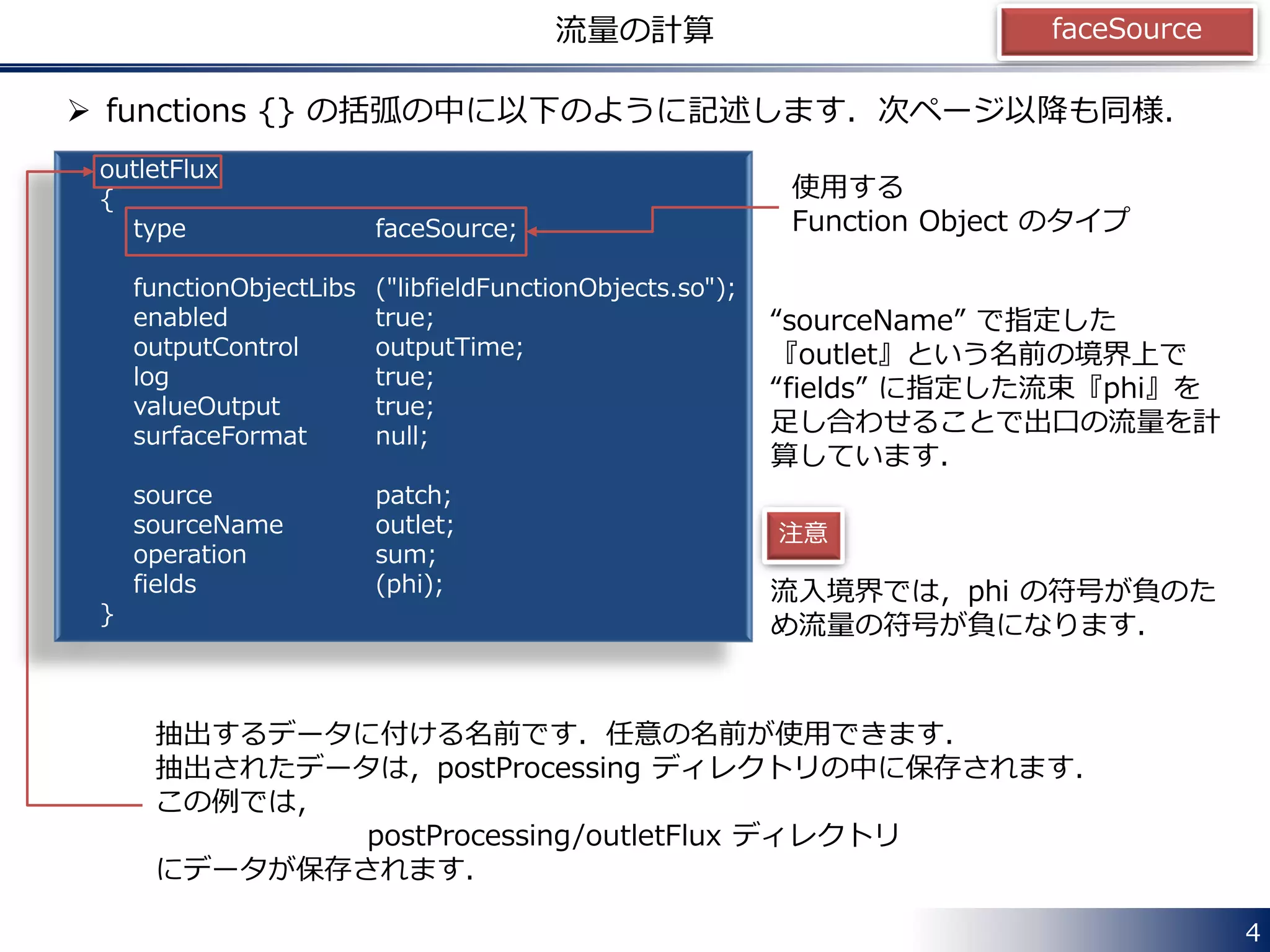Screen dimensions: 1270x952
Task: Click the arrow bullet before functions
Action: (x=79, y=111)
